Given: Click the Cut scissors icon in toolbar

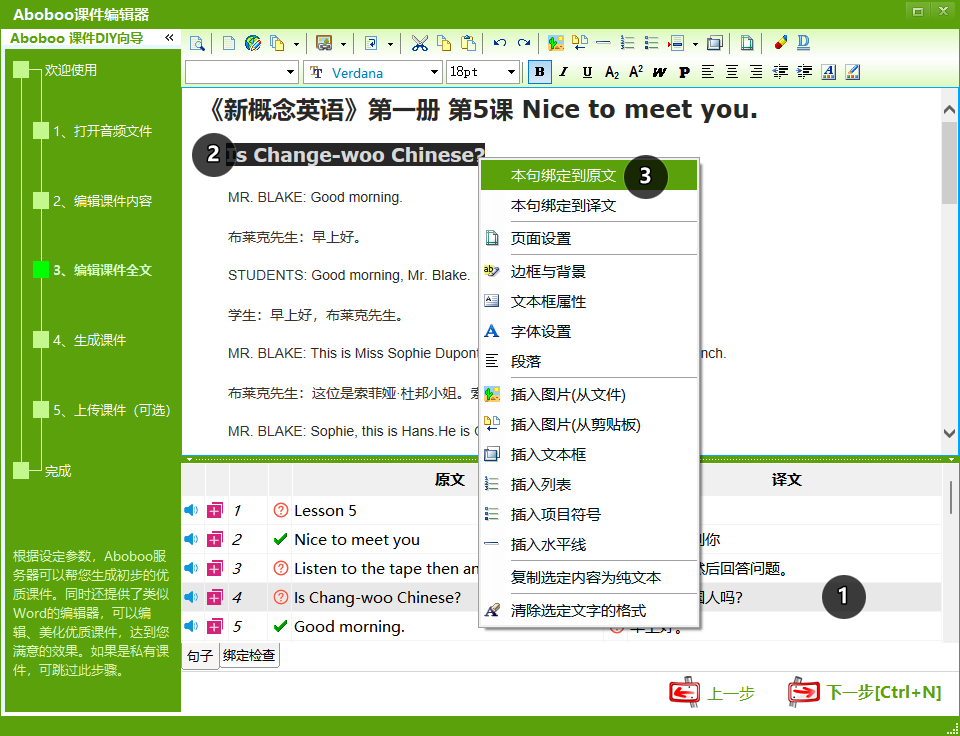Looking at the screenshot, I should pyautogui.click(x=420, y=43).
